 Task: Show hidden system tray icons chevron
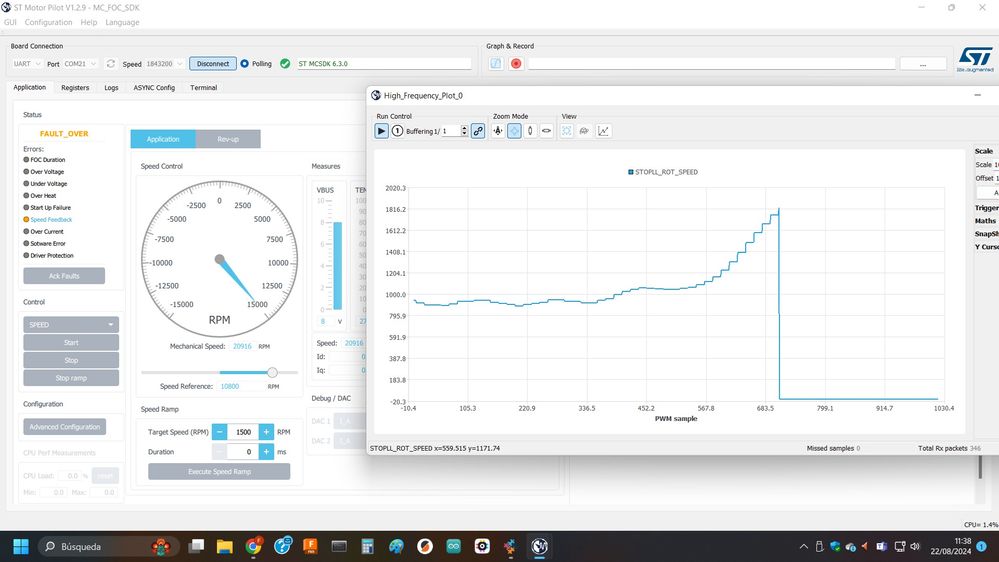coord(803,546)
